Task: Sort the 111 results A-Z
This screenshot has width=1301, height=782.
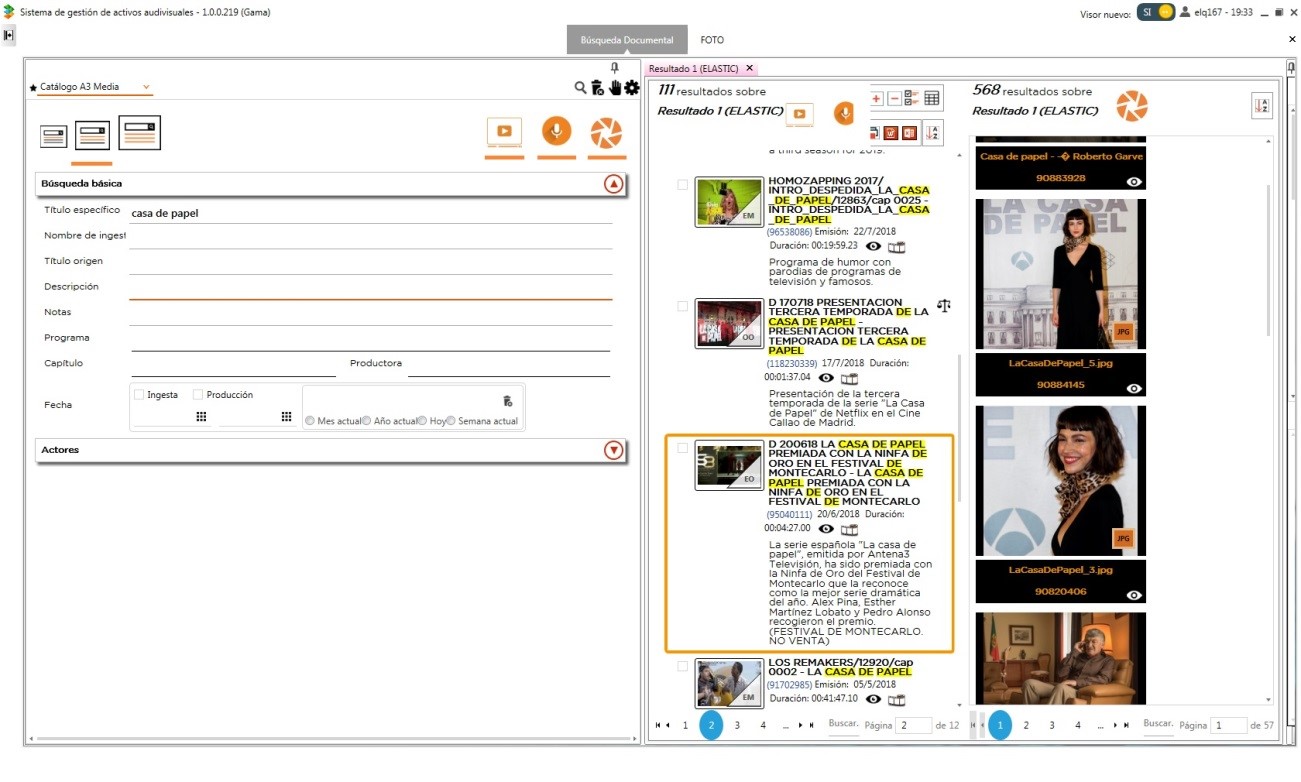Action: [x=932, y=132]
